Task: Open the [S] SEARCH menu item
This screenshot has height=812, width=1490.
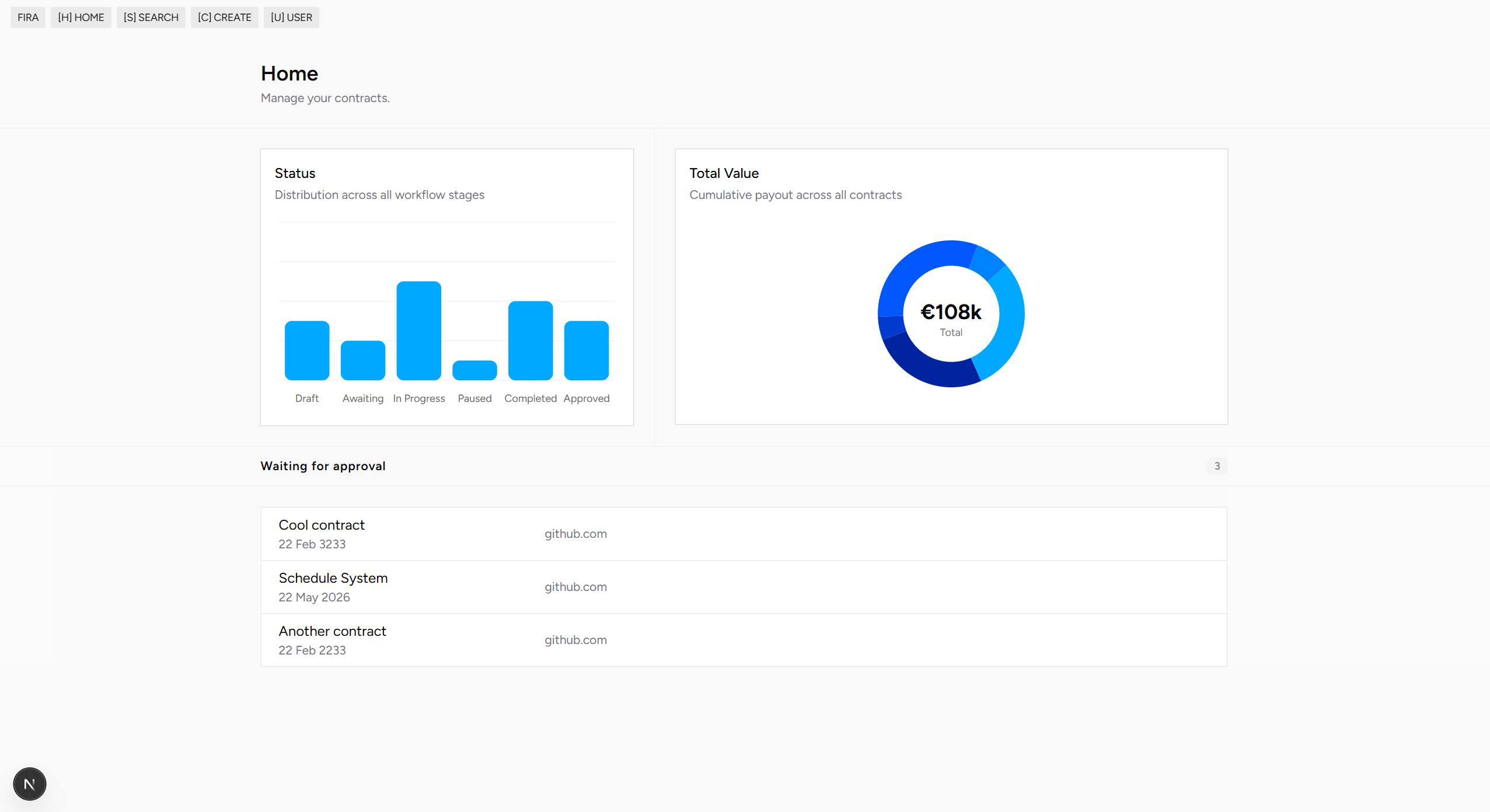Action: pyautogui.click(x=151, y=17)
